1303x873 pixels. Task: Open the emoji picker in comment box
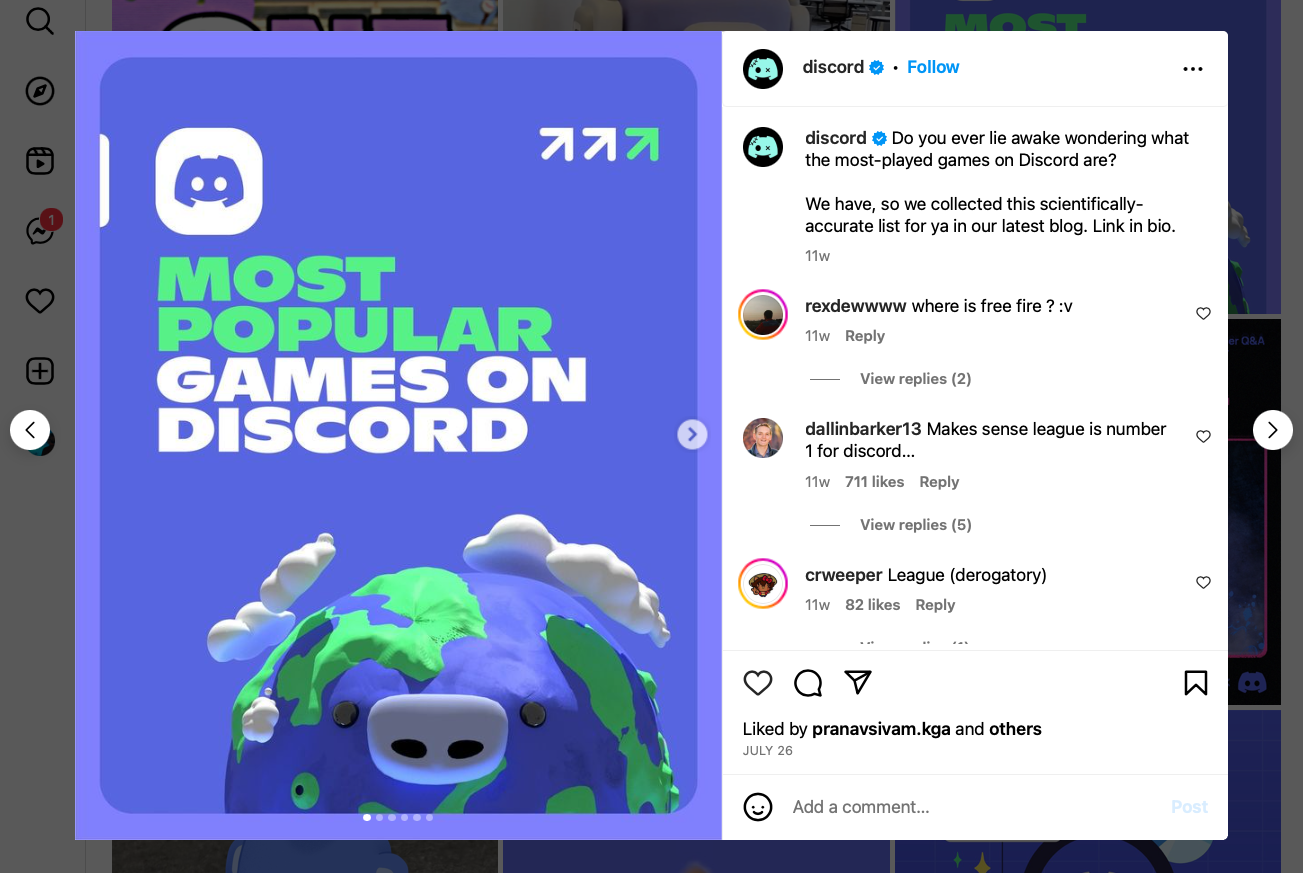pos(758,807)
